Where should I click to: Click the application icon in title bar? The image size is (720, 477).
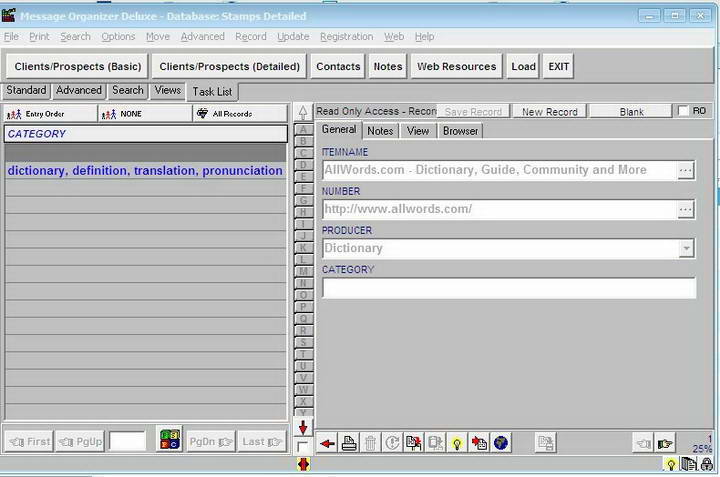(x=9, y=16)
